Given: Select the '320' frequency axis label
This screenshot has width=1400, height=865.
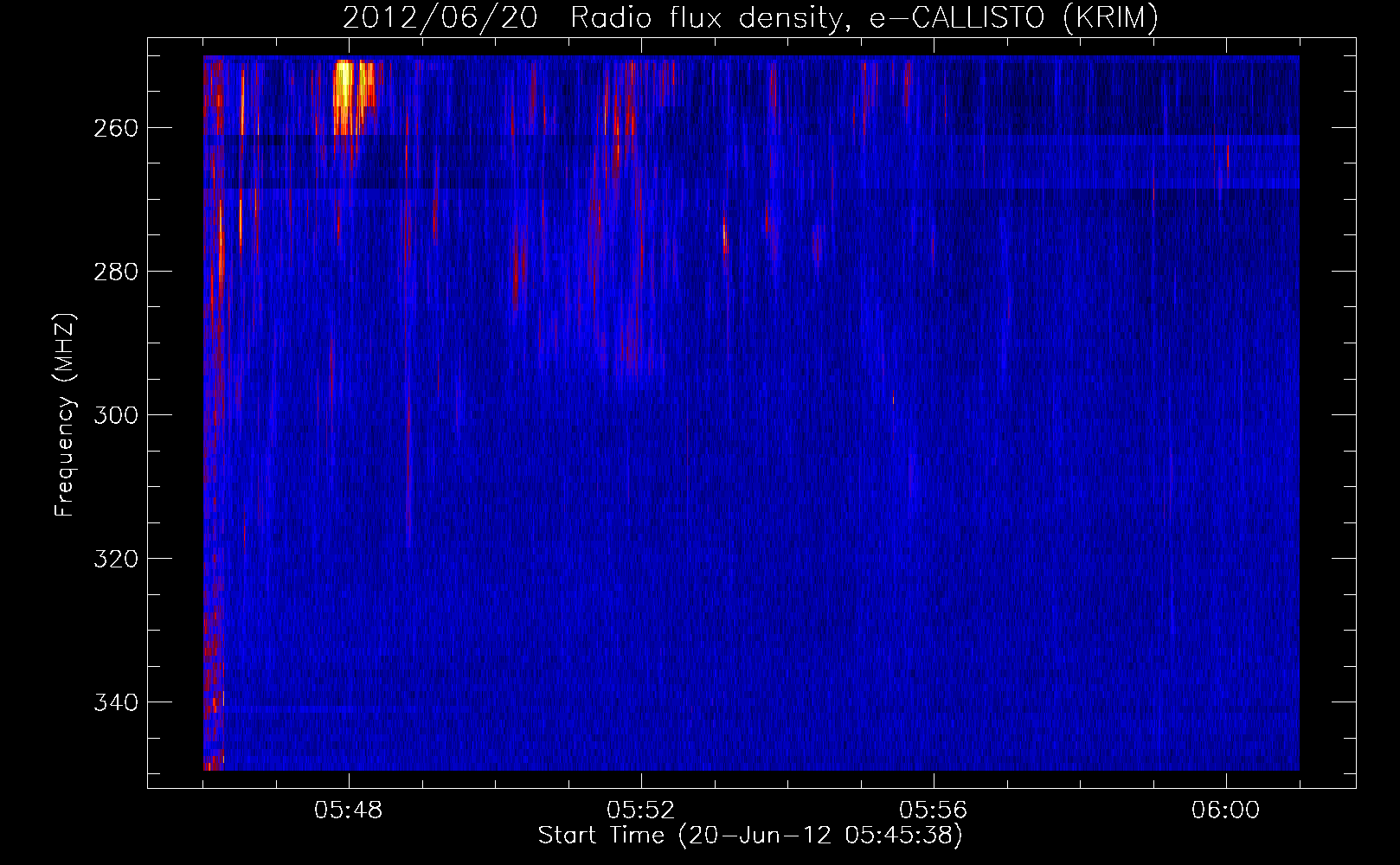Looking at the screenshot, I should [x=116, y=559].
